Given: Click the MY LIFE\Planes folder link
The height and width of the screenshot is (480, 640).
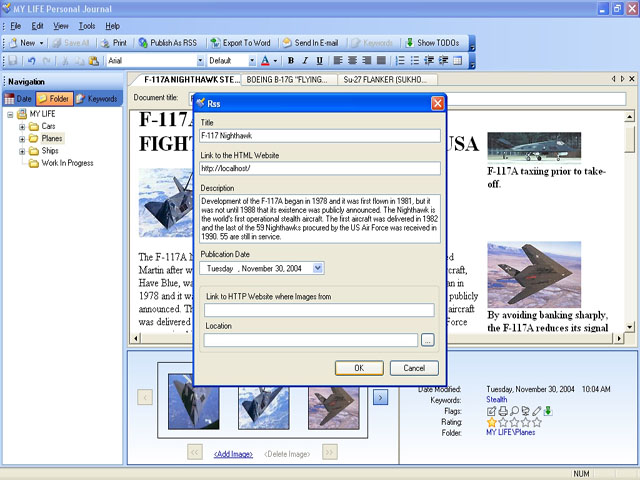Looking at the screenshot, I should click(511, 432).
